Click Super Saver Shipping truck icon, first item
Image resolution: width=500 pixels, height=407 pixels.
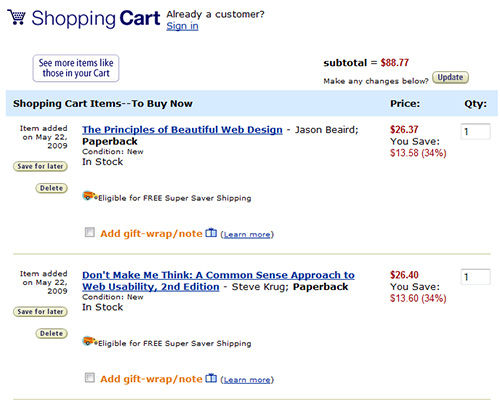pos(89,196)
